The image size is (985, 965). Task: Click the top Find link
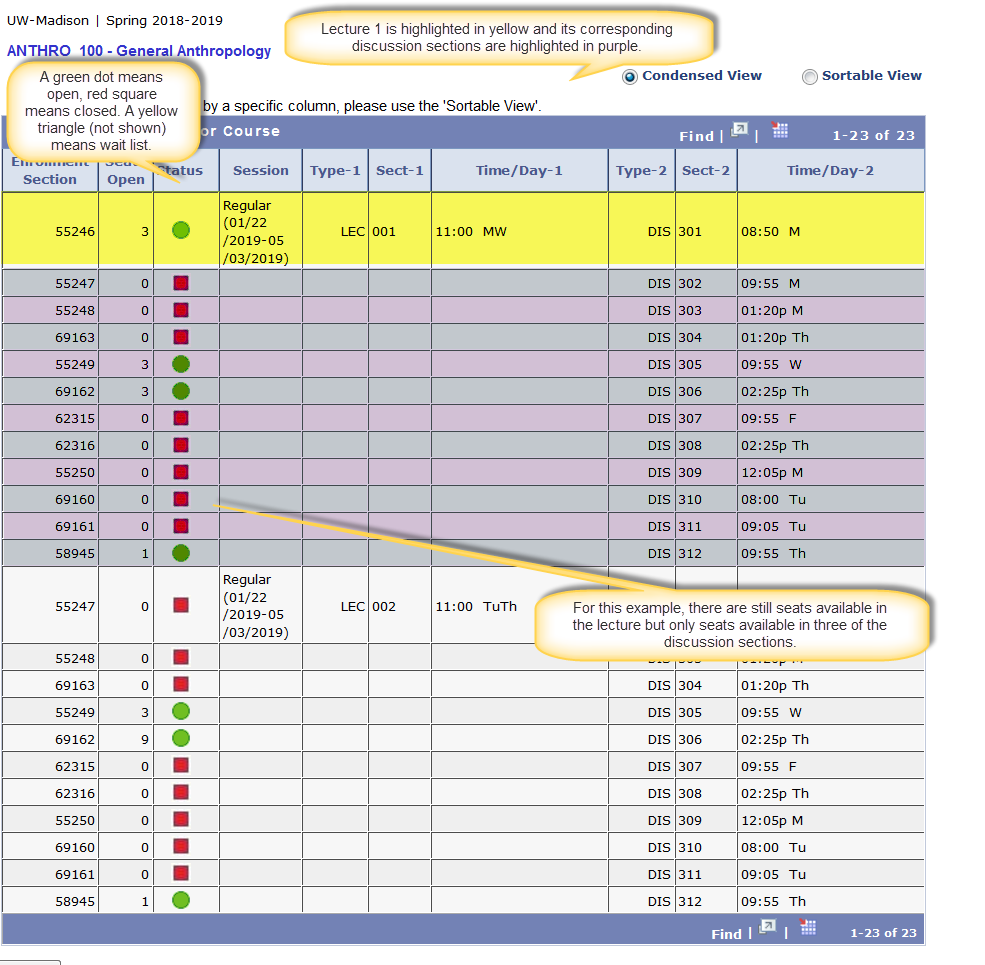click(x=696, y=136)
